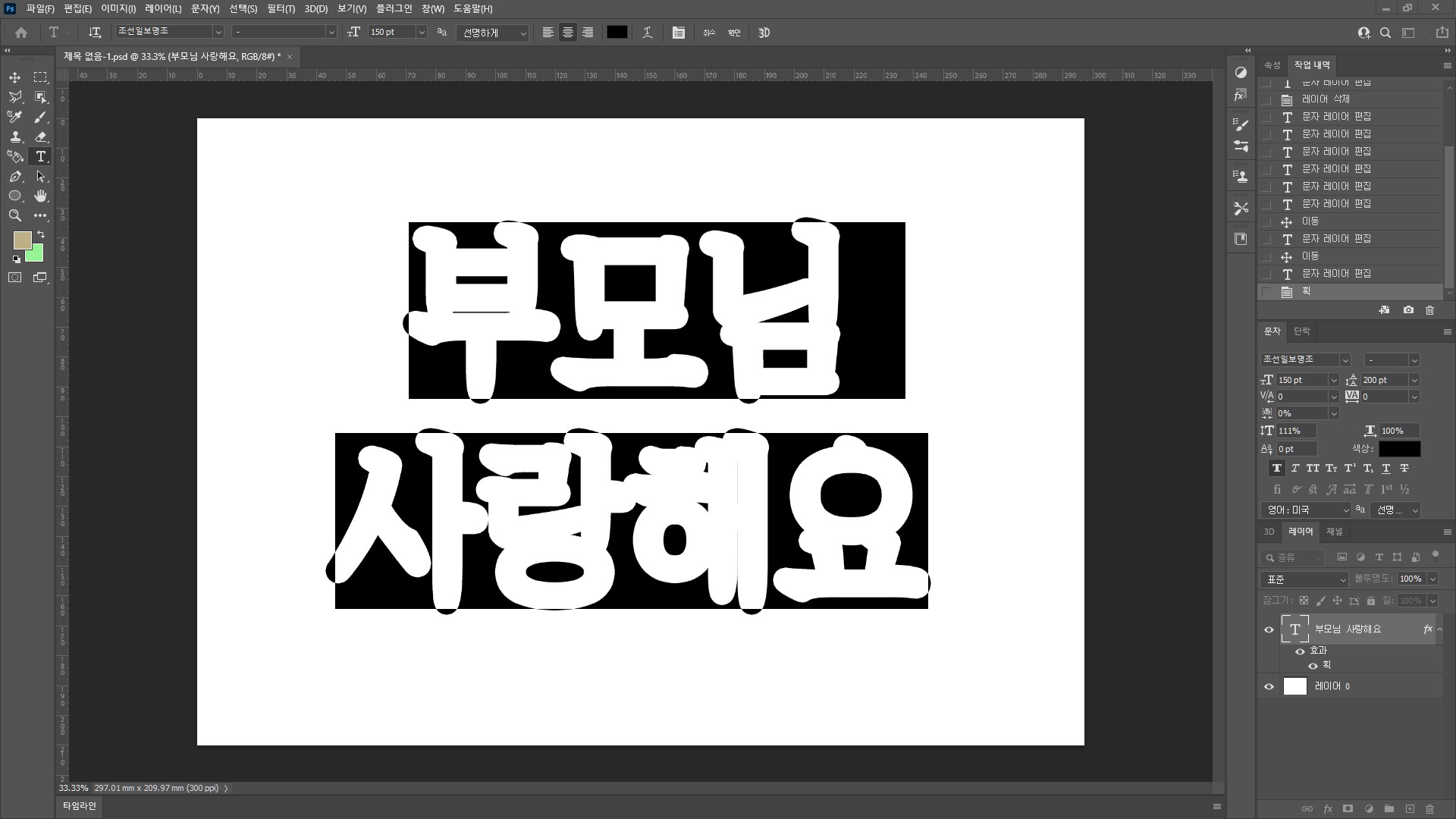Image resolution: width=1456 pixels, height=819 pixels.
Task: Select the Brush tool
Action: [x=41, y=117]
